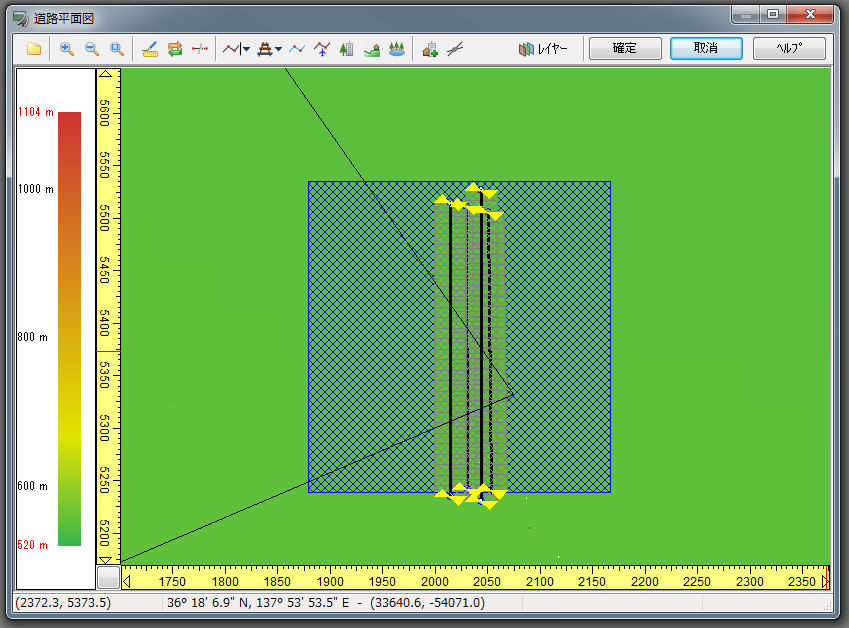Select the blue river polyline tool
This screenshot has height=628, width=849.
click(297, 49)
